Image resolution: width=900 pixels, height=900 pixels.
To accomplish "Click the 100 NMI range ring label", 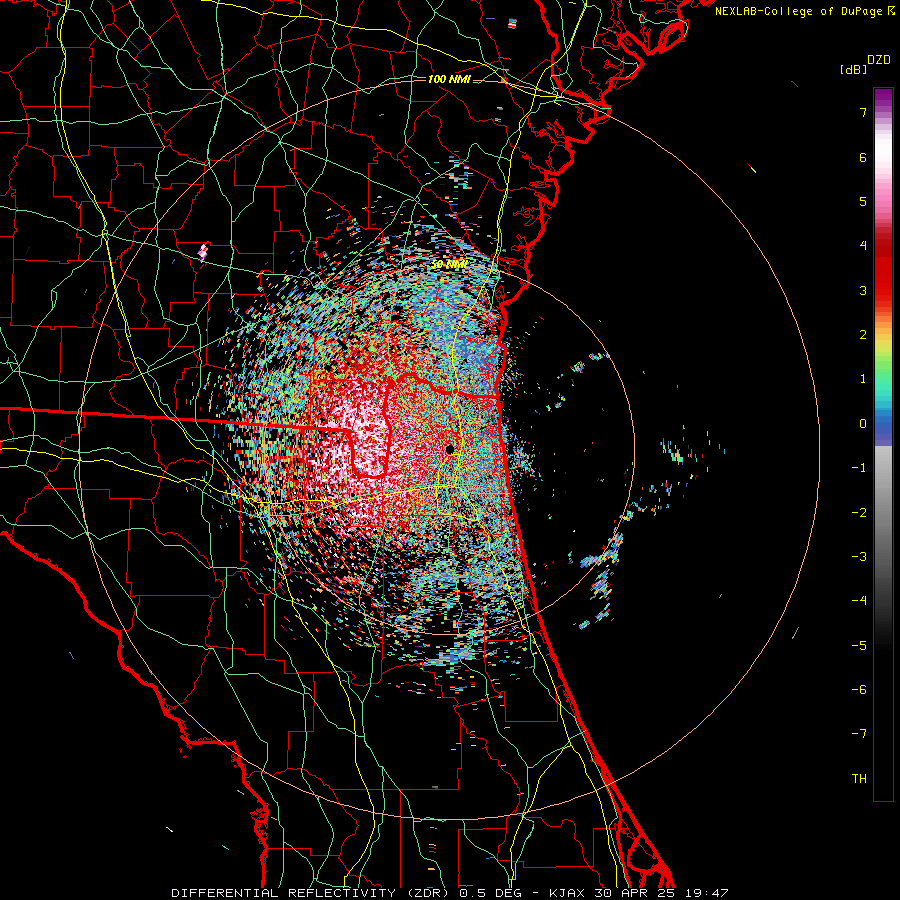I will (x=449, y=79).
